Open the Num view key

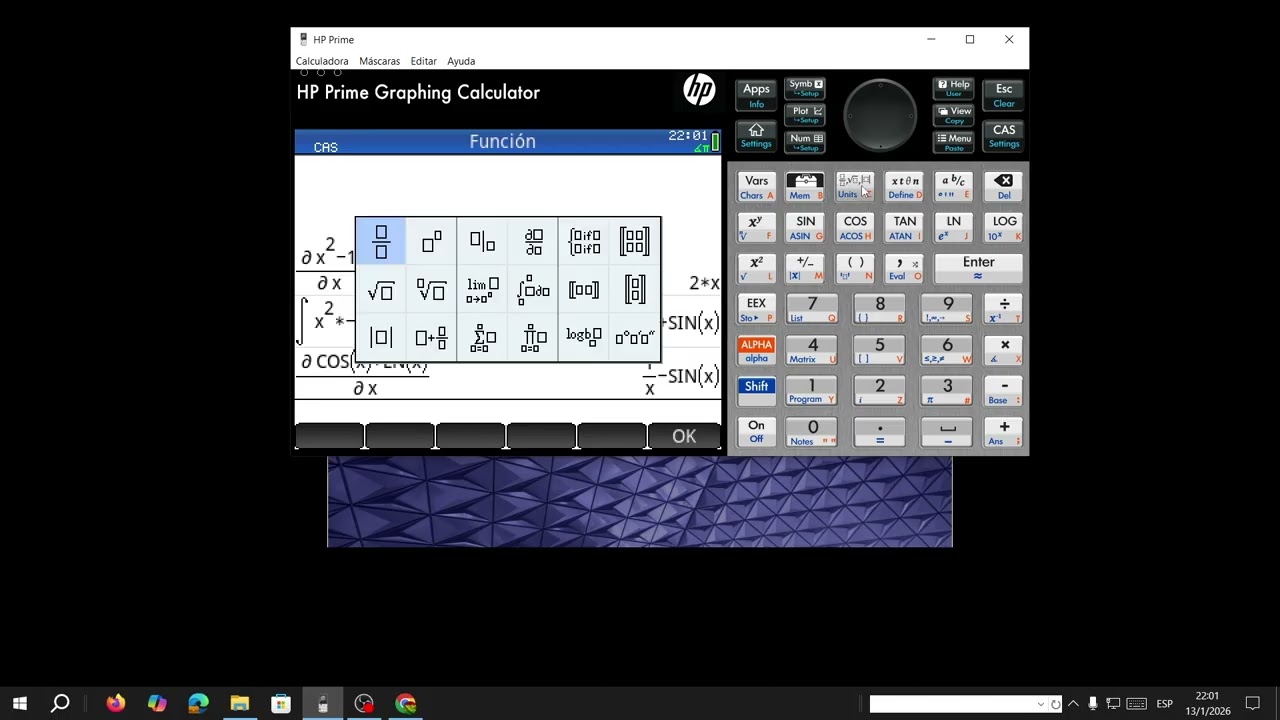point(805,142)
